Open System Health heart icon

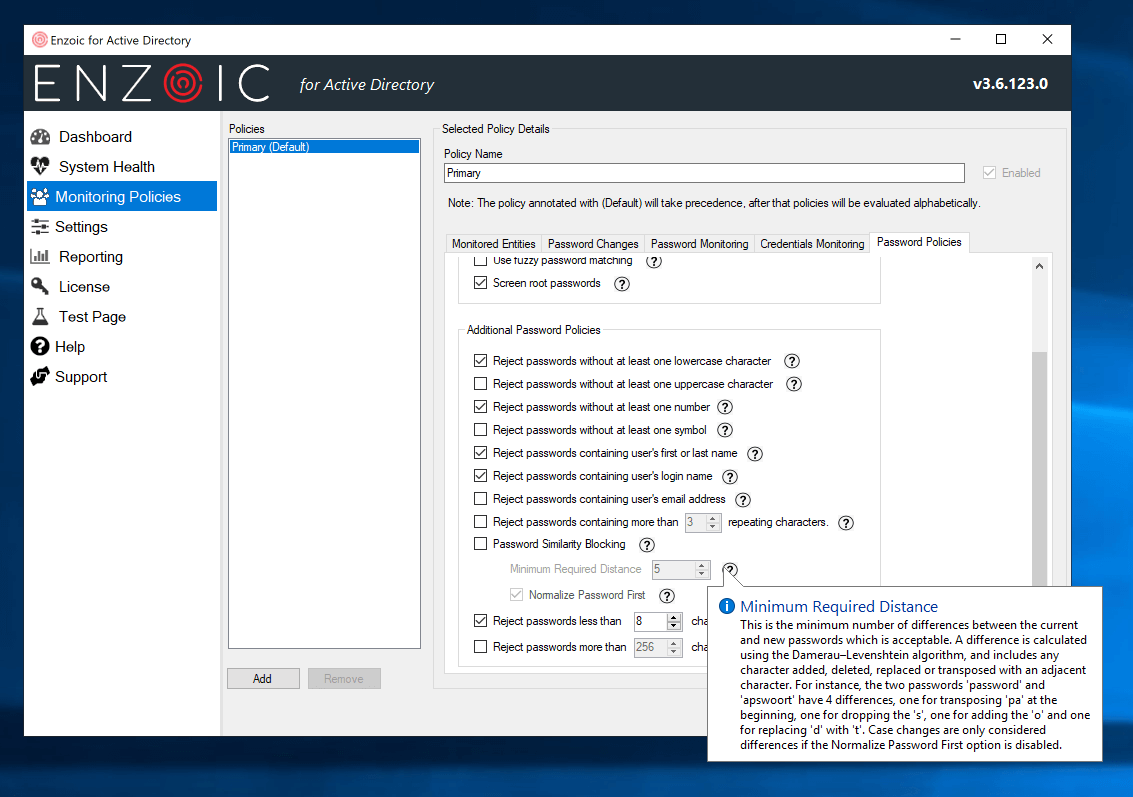[x=40, y=167]
